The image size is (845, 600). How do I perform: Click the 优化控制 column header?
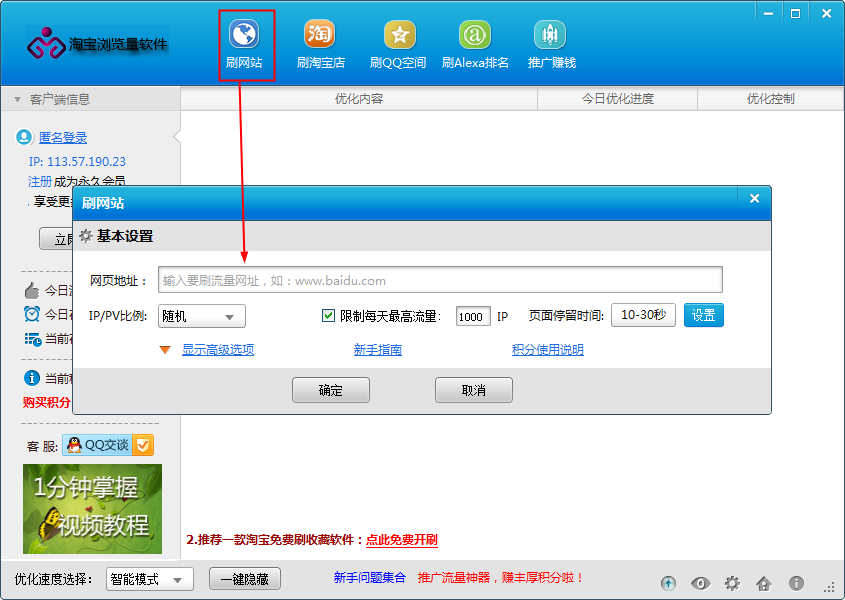click(771, 99)
